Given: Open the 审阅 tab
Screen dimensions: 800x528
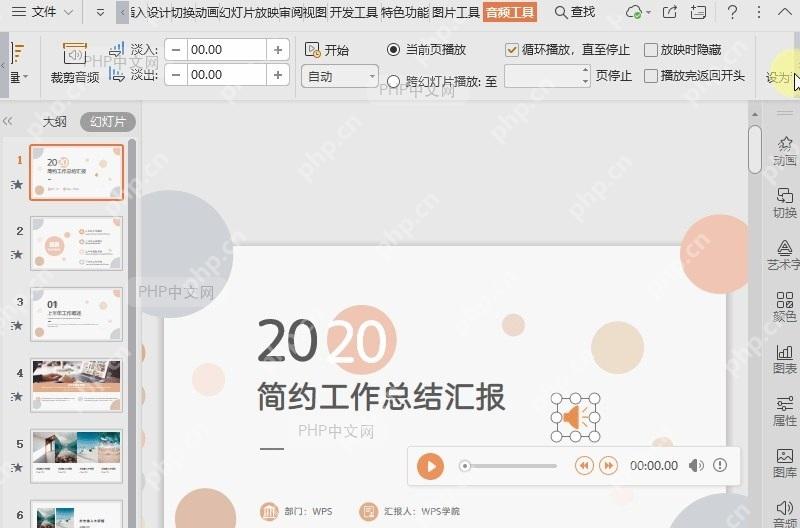Looking at the screenshot, I should click(290, 12).
